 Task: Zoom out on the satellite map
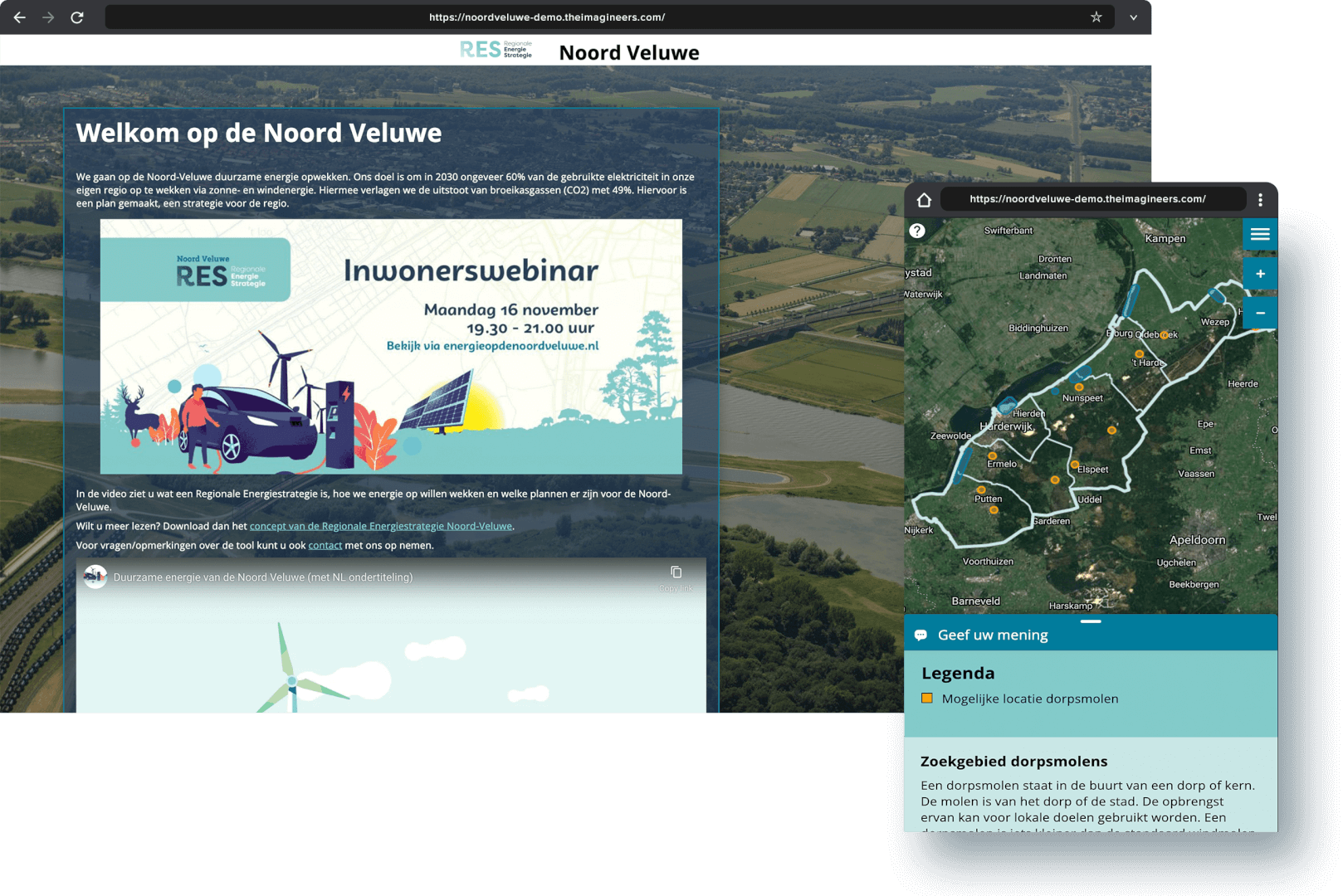pyautogui.click(x=1260, y=313)
